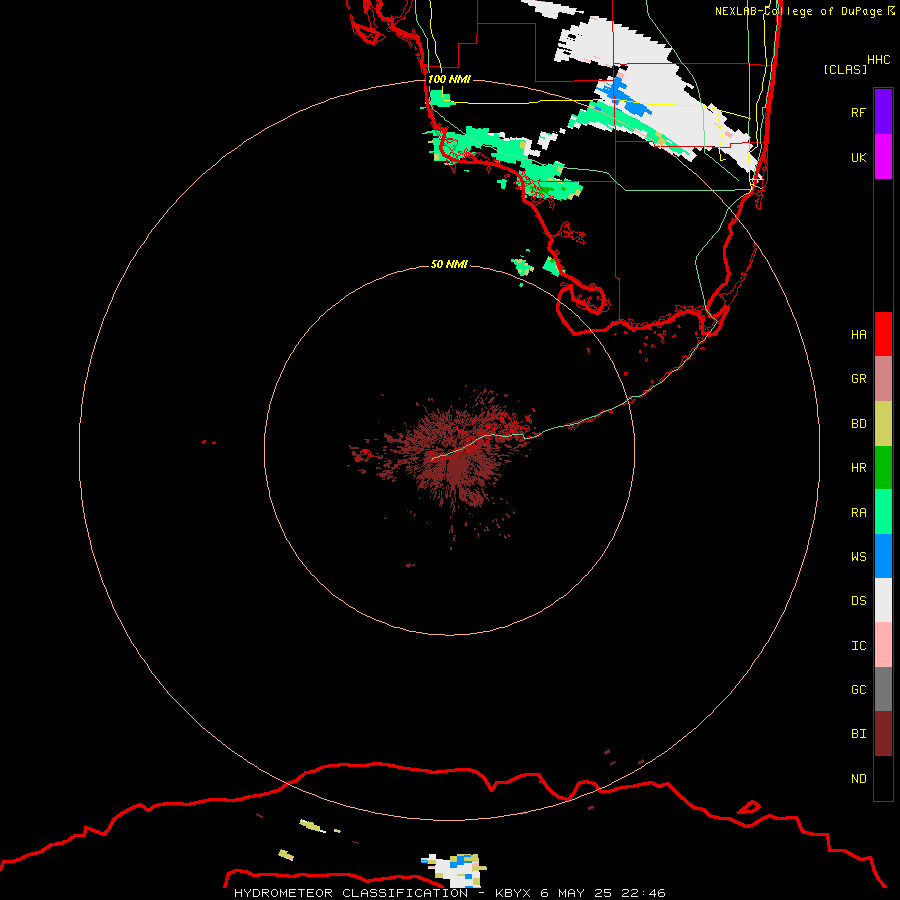Click the 100 NMI range ring label
Screen dimensions: 900x900
click(449, 79)
